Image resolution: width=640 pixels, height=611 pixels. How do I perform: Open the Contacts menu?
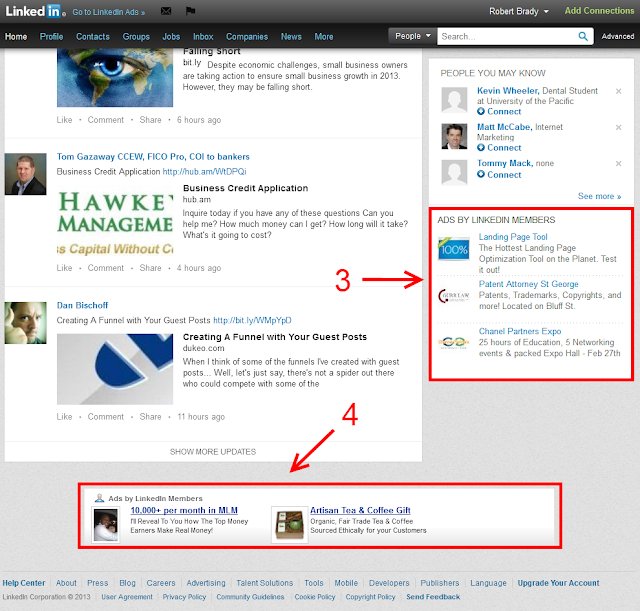93,37
